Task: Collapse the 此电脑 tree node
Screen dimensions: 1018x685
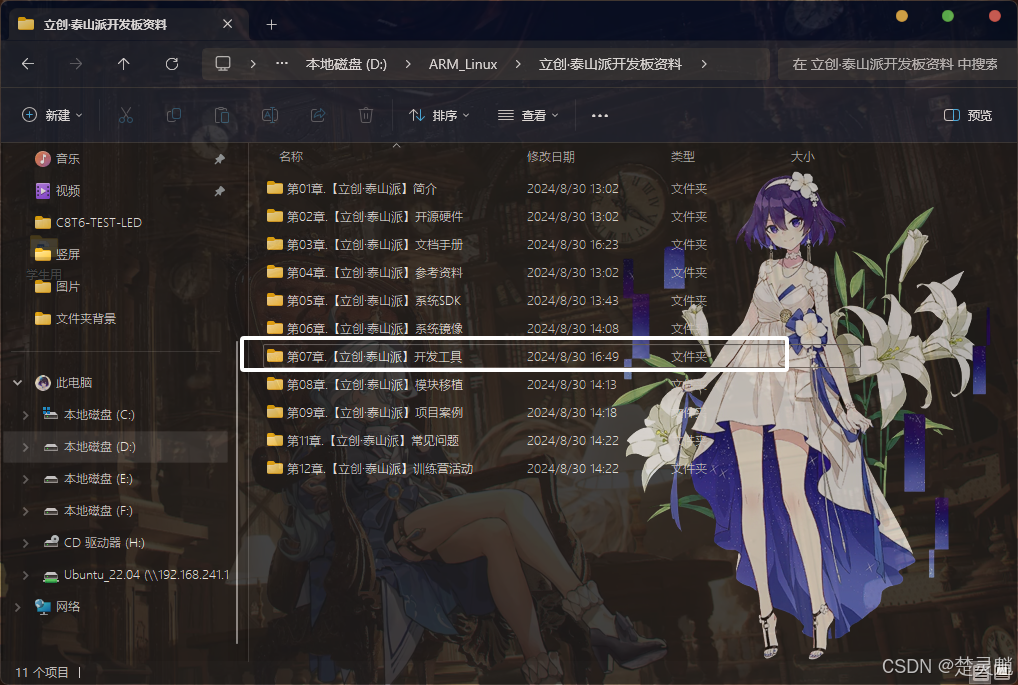Action: point(18,383)
